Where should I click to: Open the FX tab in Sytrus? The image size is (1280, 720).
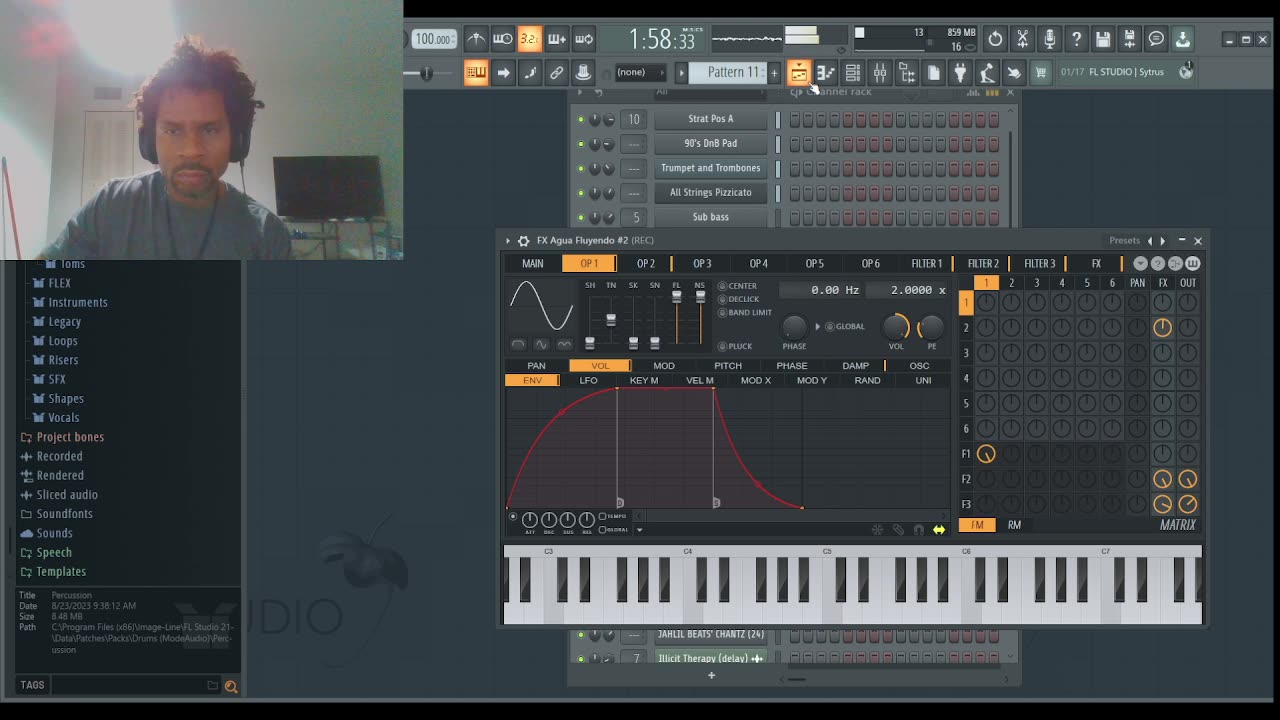1096,264
